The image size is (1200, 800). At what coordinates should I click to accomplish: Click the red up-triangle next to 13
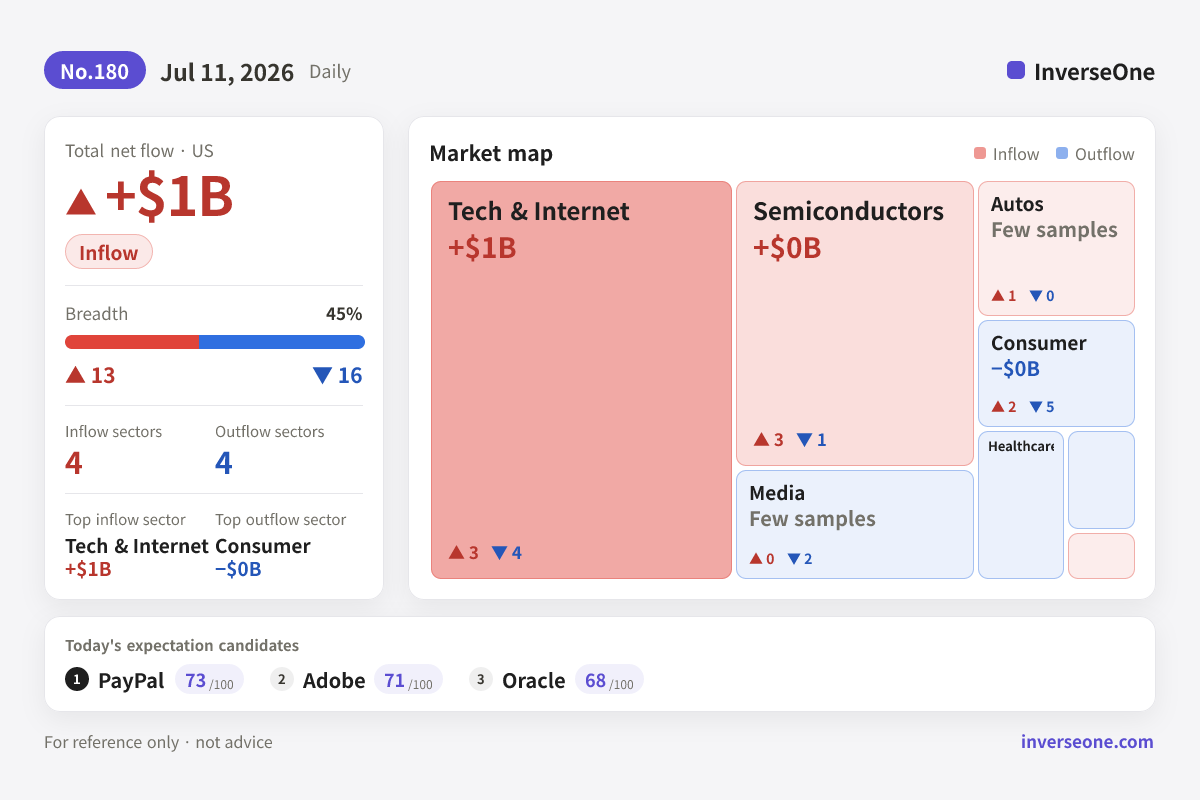pyautogui.click(x=75, y=375)
